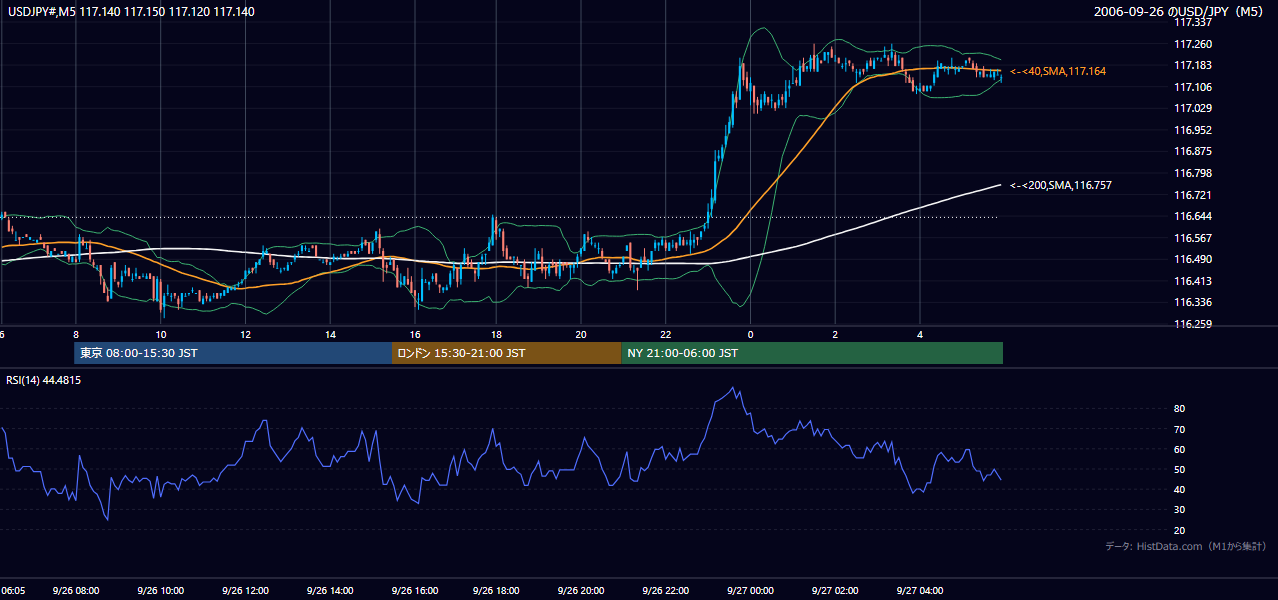Click price axis value 117.029
This screenshot has width=1278, height=600.
pyautogui.click(x=1193, y=108)
